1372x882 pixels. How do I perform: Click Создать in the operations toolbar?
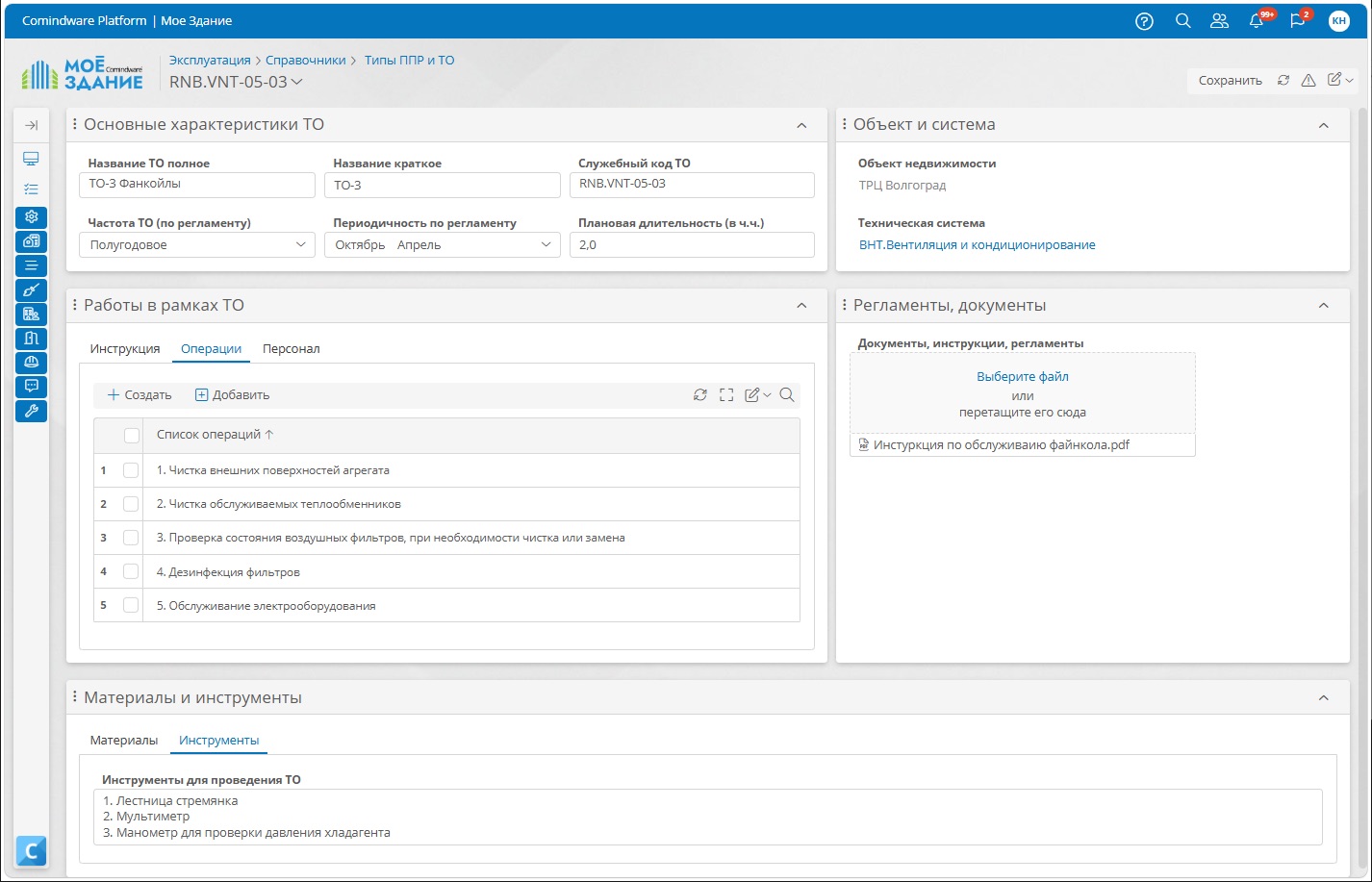coord(140,395)
